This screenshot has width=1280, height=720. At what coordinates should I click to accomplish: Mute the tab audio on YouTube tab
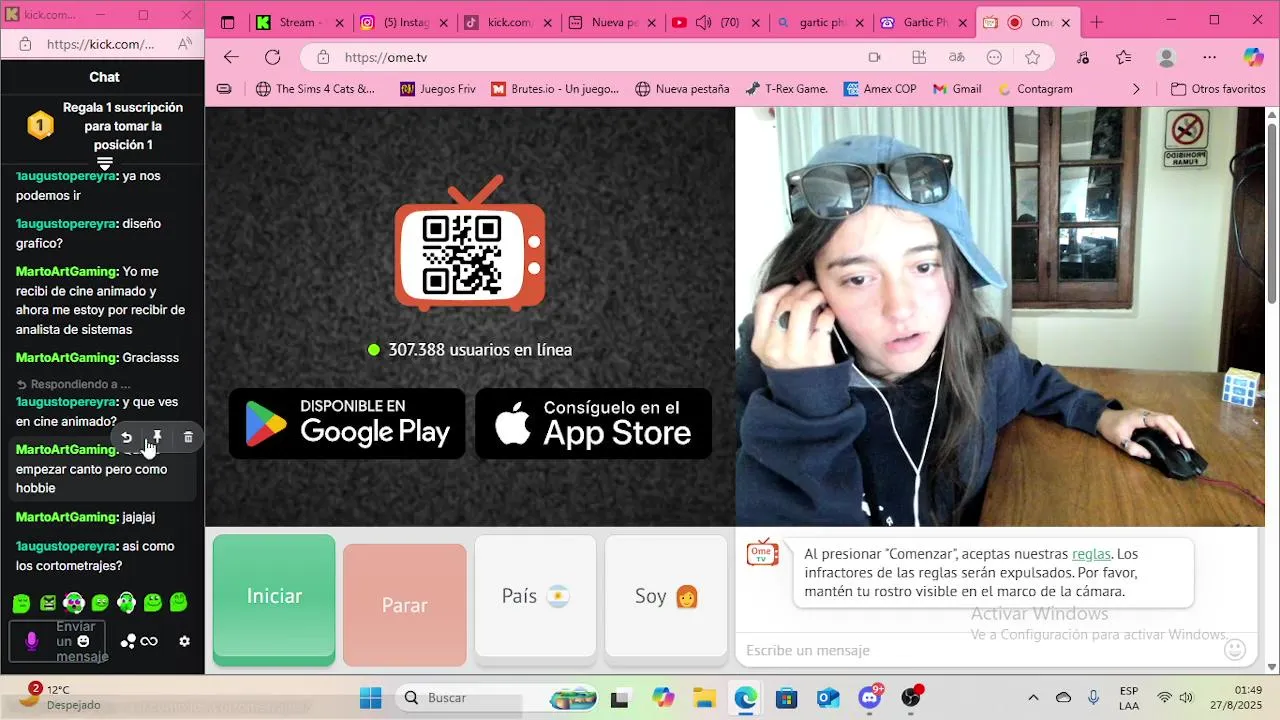703,22
